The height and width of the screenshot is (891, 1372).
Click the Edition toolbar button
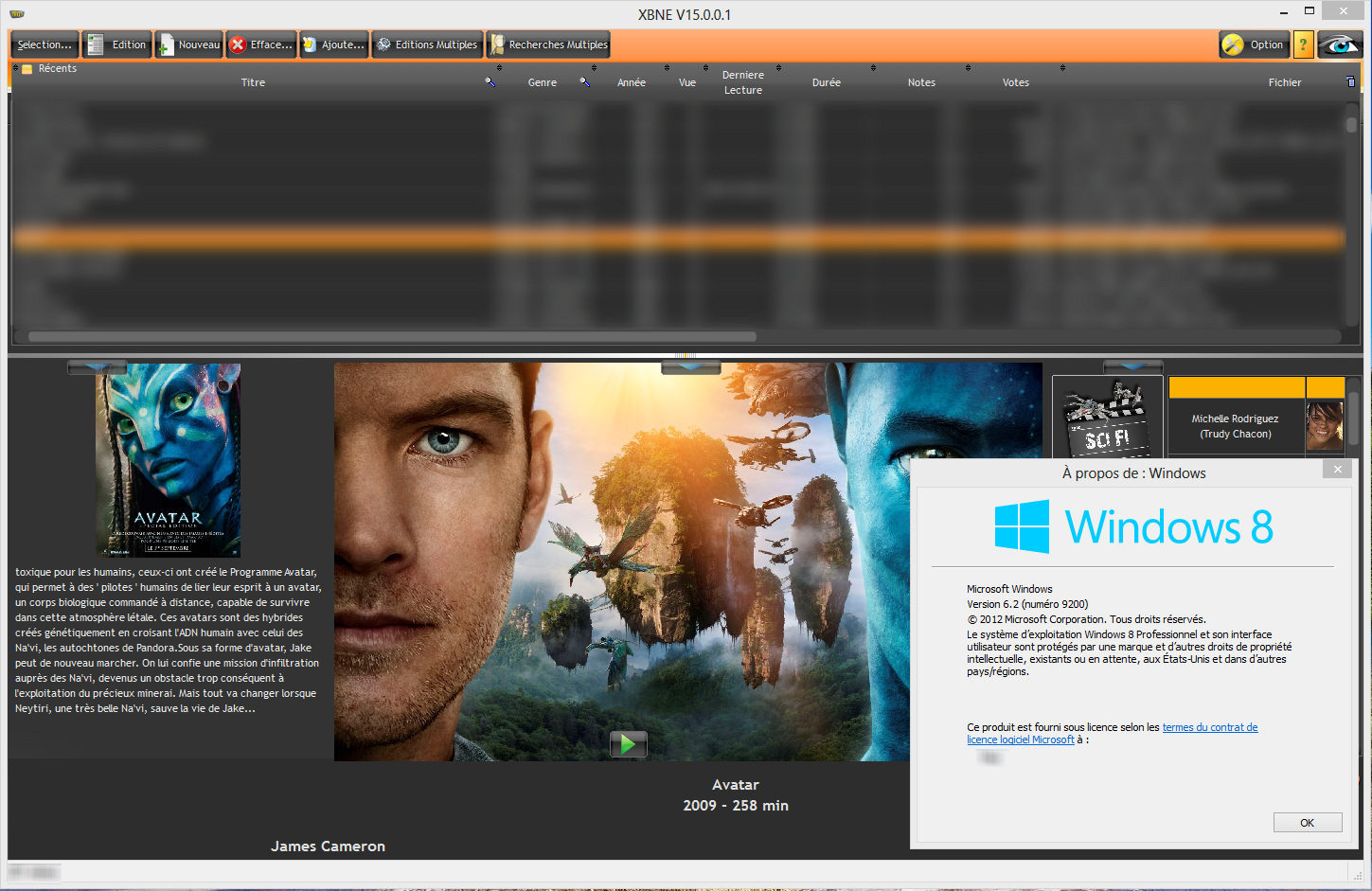point(118,45)
